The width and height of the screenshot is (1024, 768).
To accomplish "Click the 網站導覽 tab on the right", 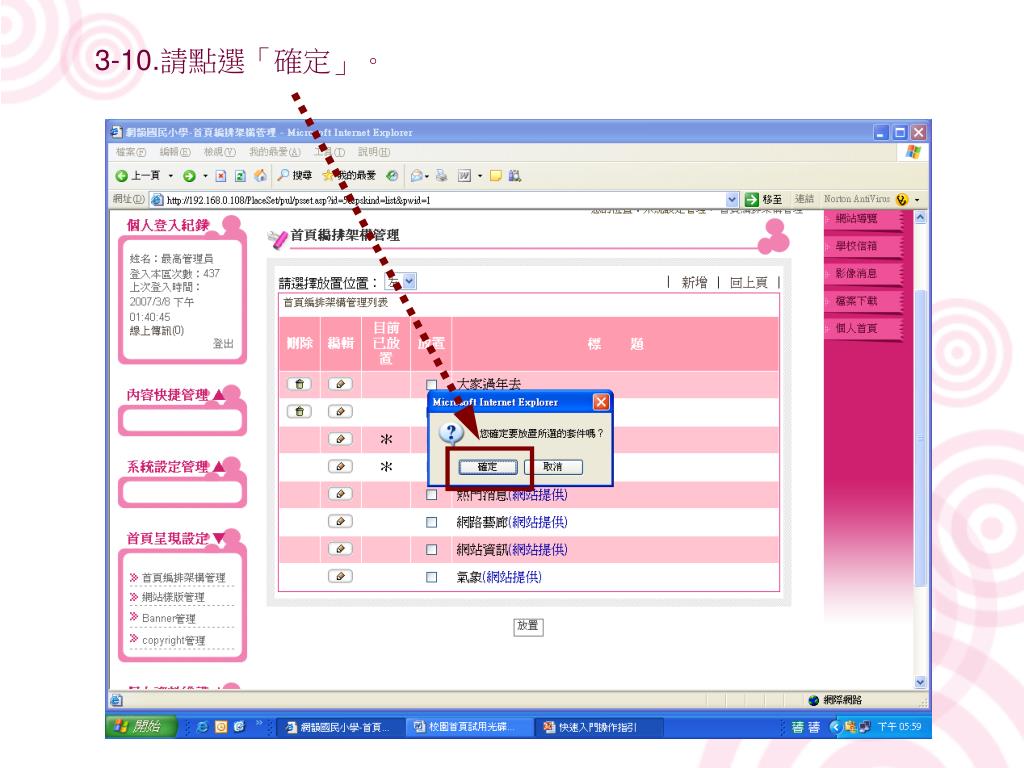I will [863, 218].
